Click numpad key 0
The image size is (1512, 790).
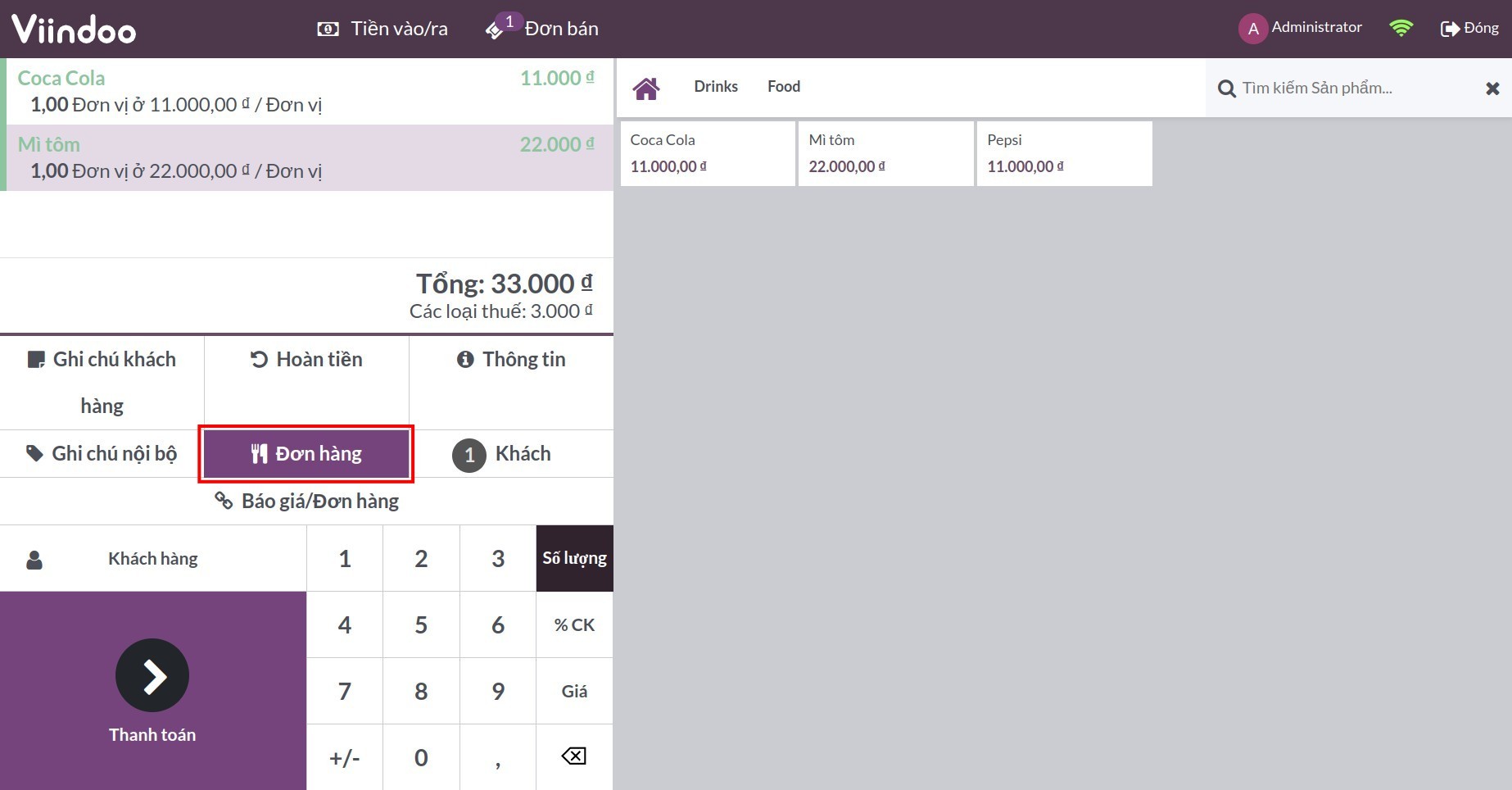pos(421,757)
